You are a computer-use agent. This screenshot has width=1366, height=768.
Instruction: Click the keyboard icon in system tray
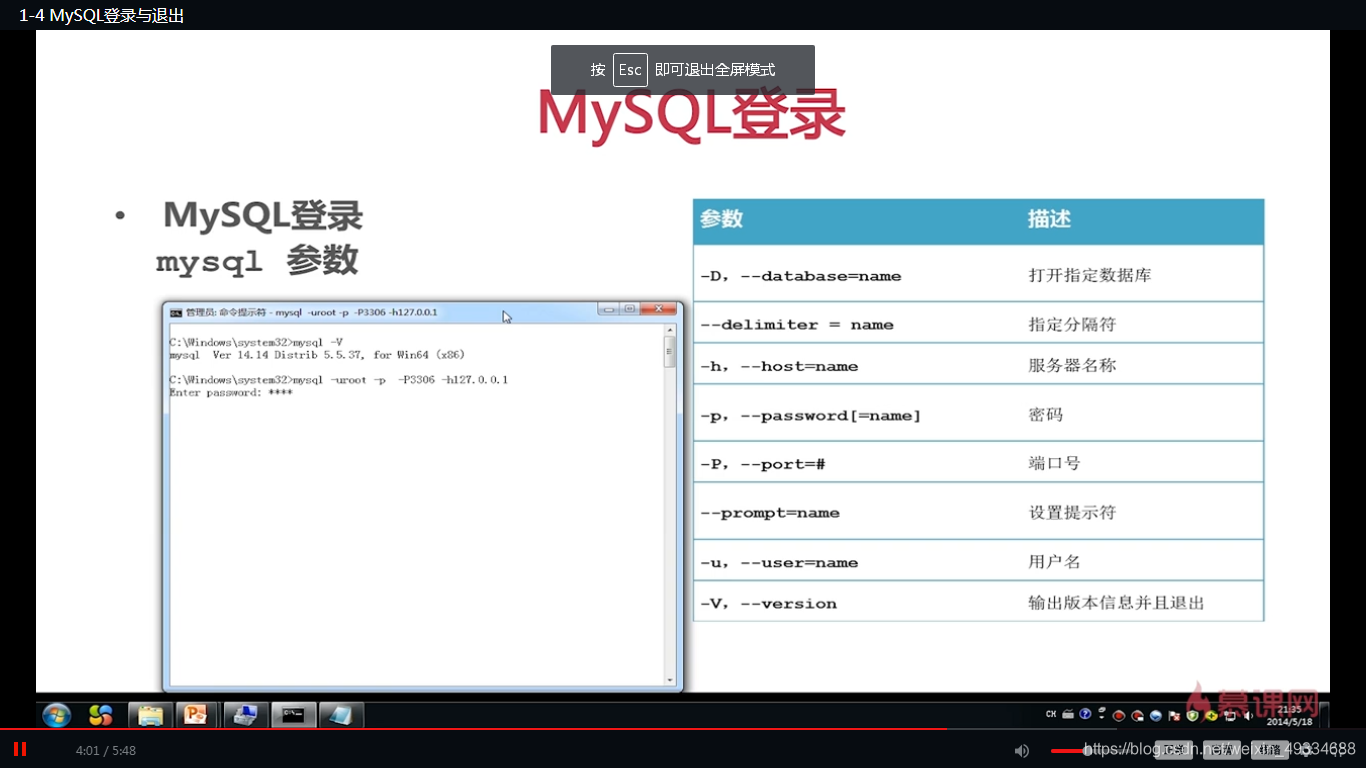tap(1067, 715)
